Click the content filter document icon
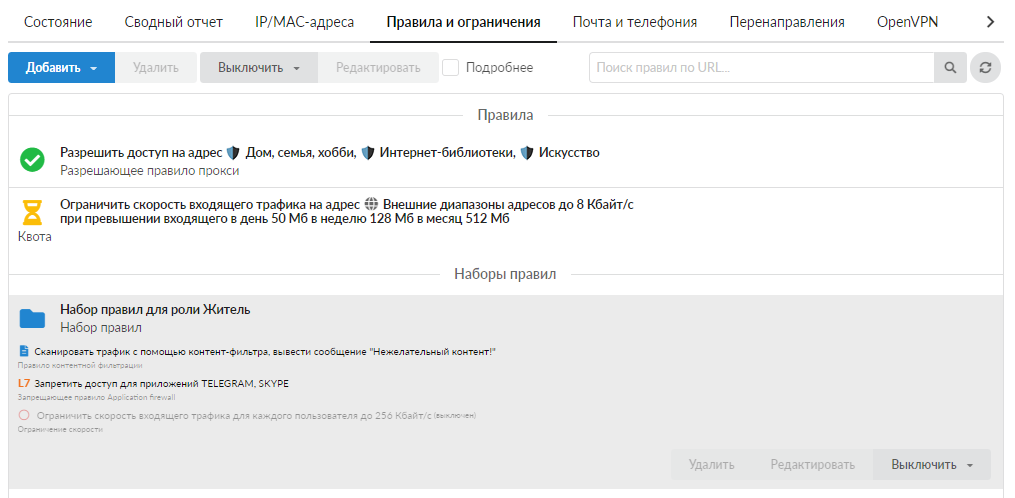This screenshot has width=1015, height=498. pyautogui.click(x=24, y=352)
